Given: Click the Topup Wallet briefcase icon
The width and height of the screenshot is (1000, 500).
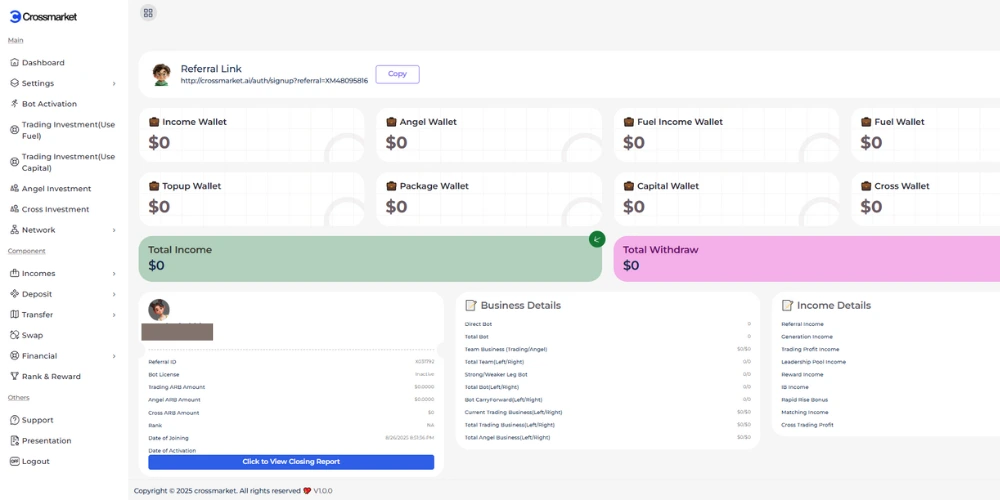Looking at the screenshot, I should coord(154,186).
